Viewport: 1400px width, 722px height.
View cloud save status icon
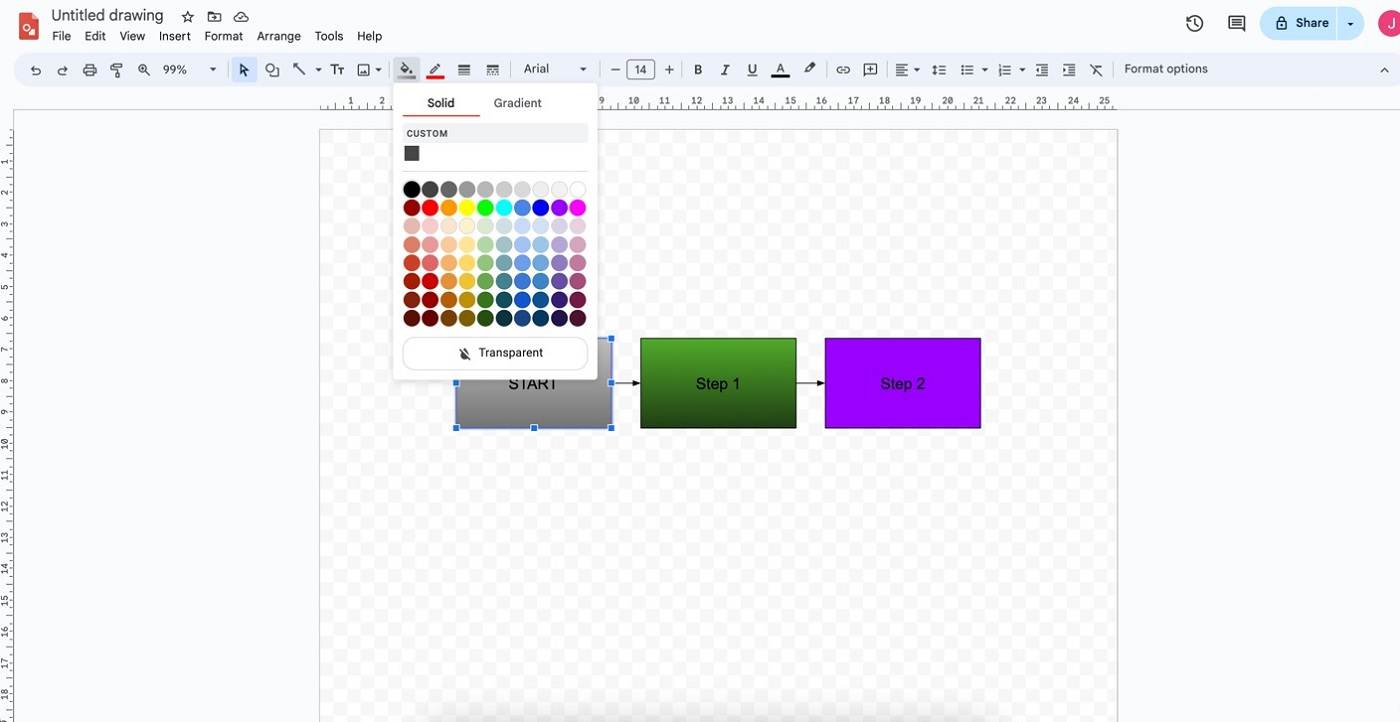pyautogui.click(x=241, y=17)
